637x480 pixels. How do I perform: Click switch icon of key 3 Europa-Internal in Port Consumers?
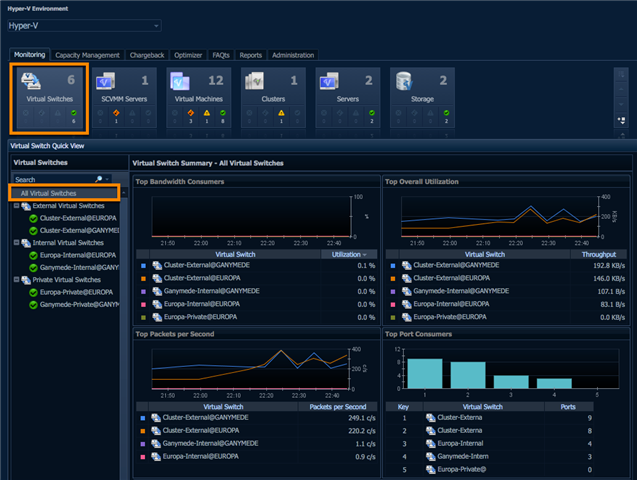tap(431, 443)
